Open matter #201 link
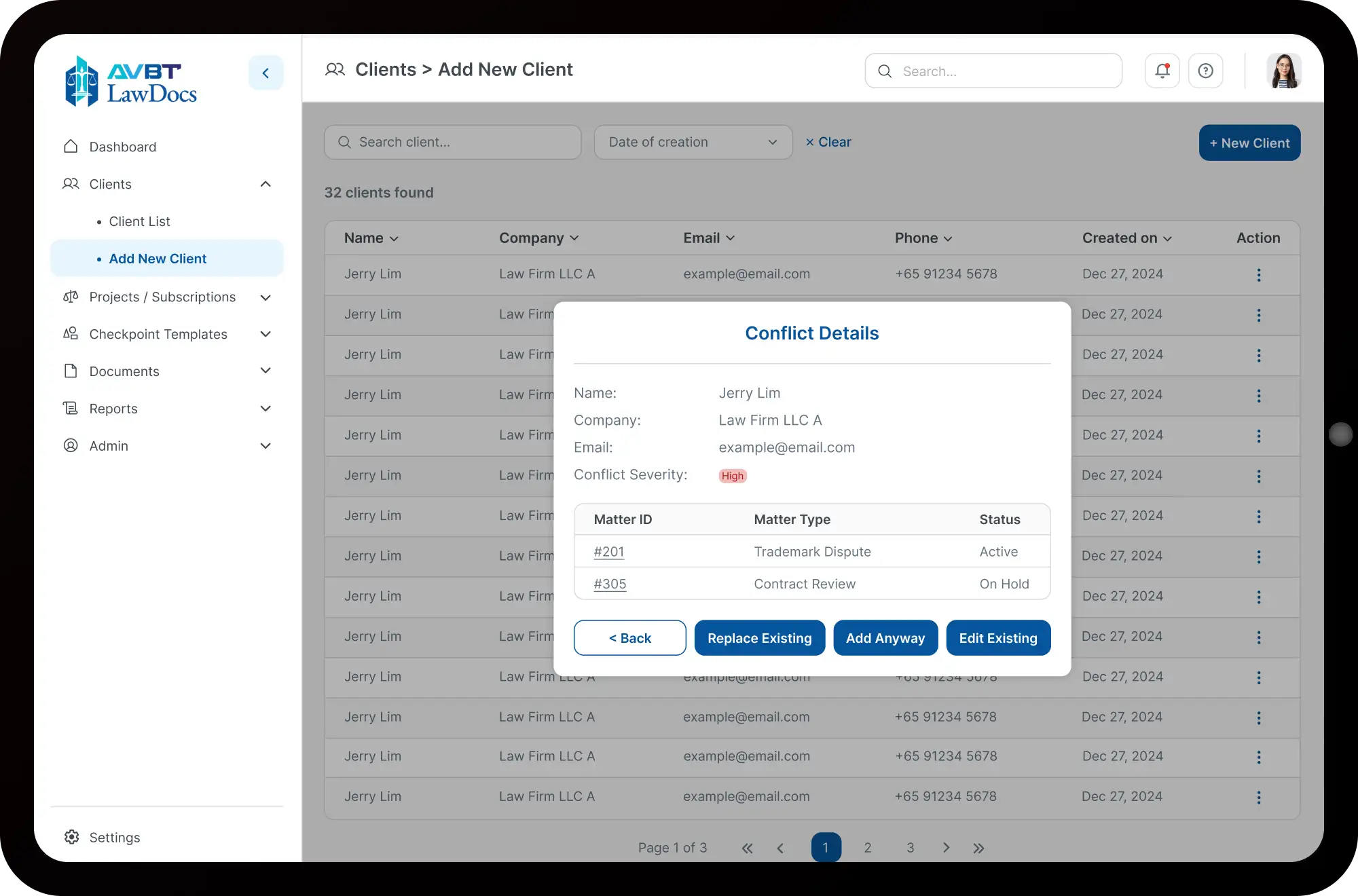The height and width of the screenshot is (896, 1358). point(609,552)
